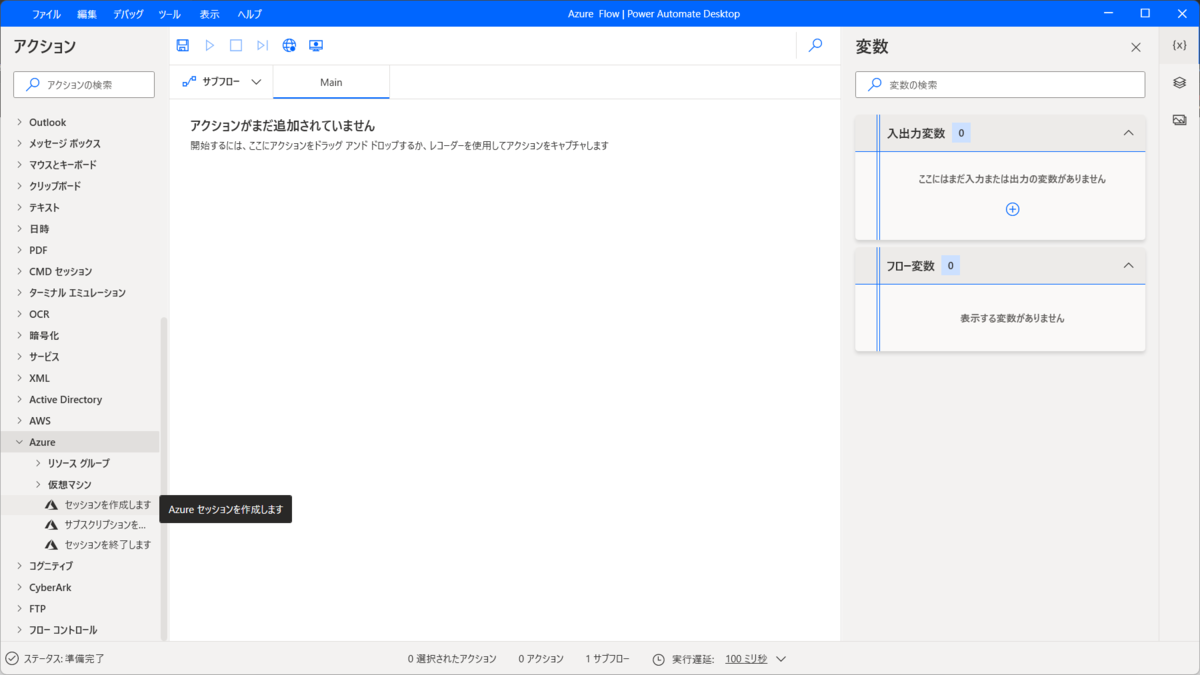Expand the 暗号化 actions group
The image size is (1200, 675).
19,336
